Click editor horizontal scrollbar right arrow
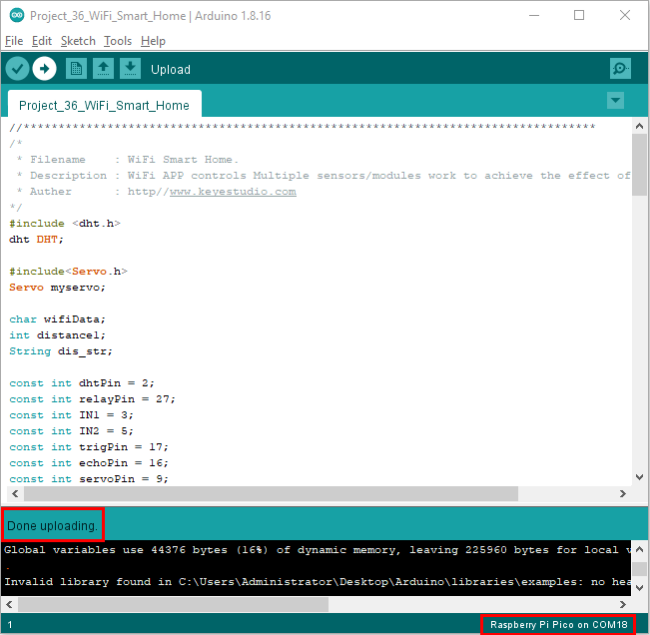Viewport: 650px width, 635px height. point(623,493)
